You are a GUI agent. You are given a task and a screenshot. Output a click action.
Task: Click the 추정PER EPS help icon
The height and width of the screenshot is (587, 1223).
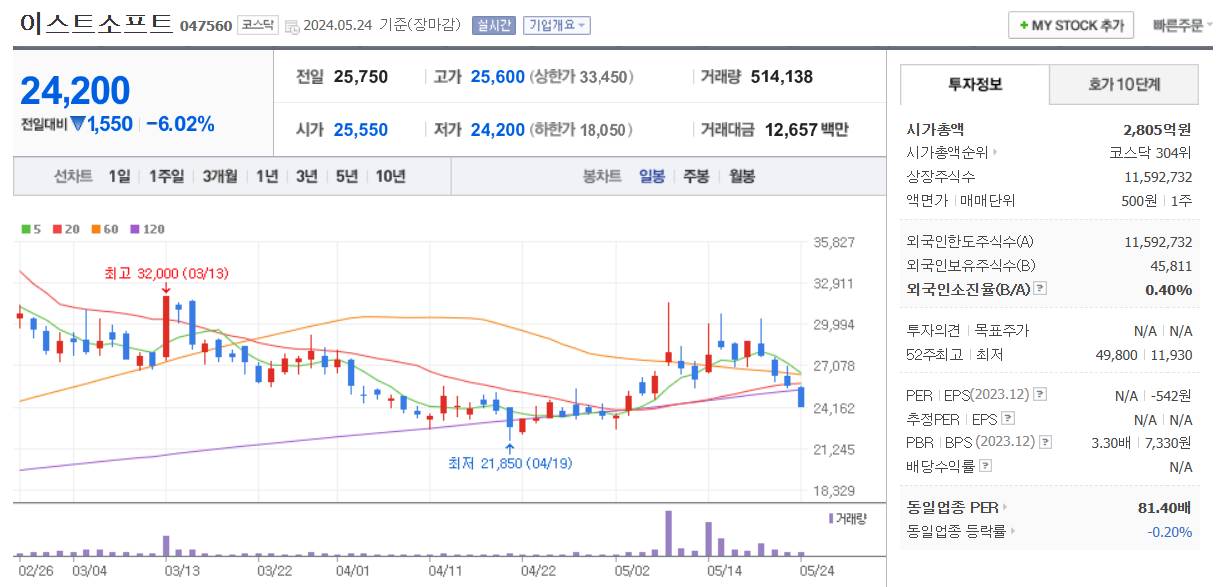[x=1010, y=419]
